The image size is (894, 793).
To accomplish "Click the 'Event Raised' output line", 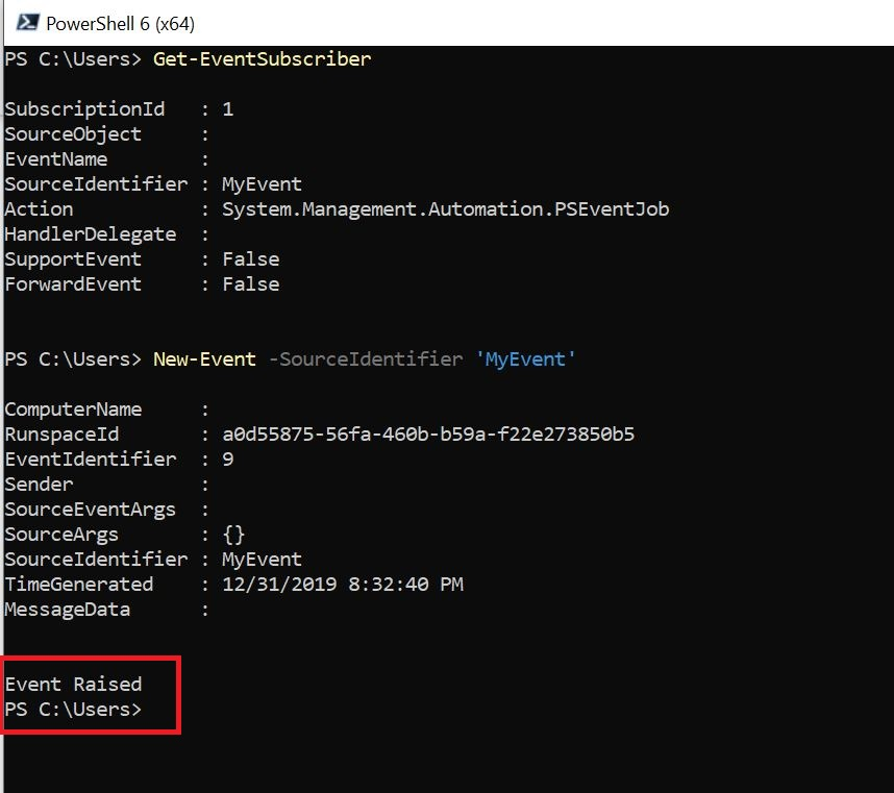I will (x=73, y=684).
